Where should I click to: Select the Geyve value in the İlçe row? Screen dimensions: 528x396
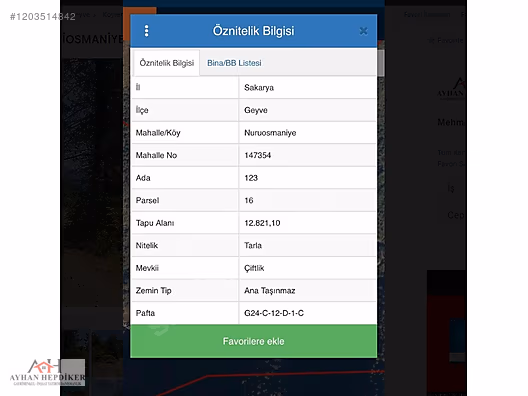[256, 110]
